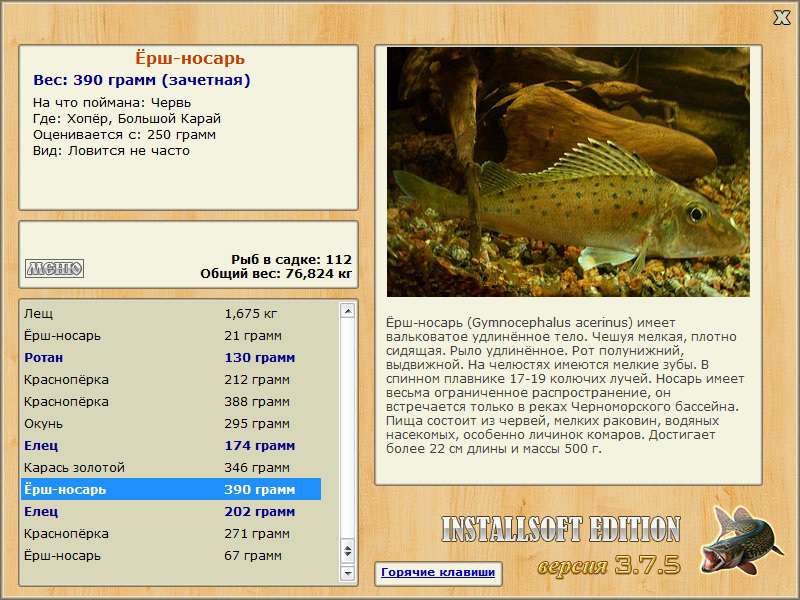Viewport: 800px width, 600px height.
Task: Click the Gymnocephalus acerinus description paragraph
Action: (565, 386)
